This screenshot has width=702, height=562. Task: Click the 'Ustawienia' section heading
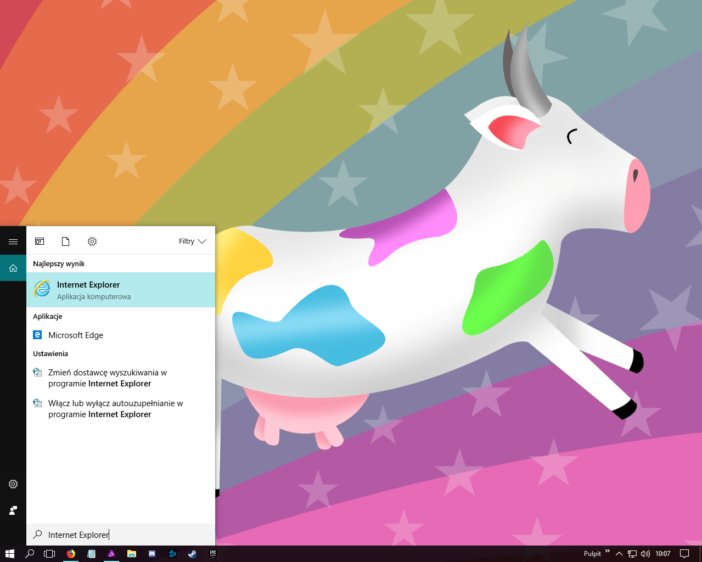[x=50, y=354]
